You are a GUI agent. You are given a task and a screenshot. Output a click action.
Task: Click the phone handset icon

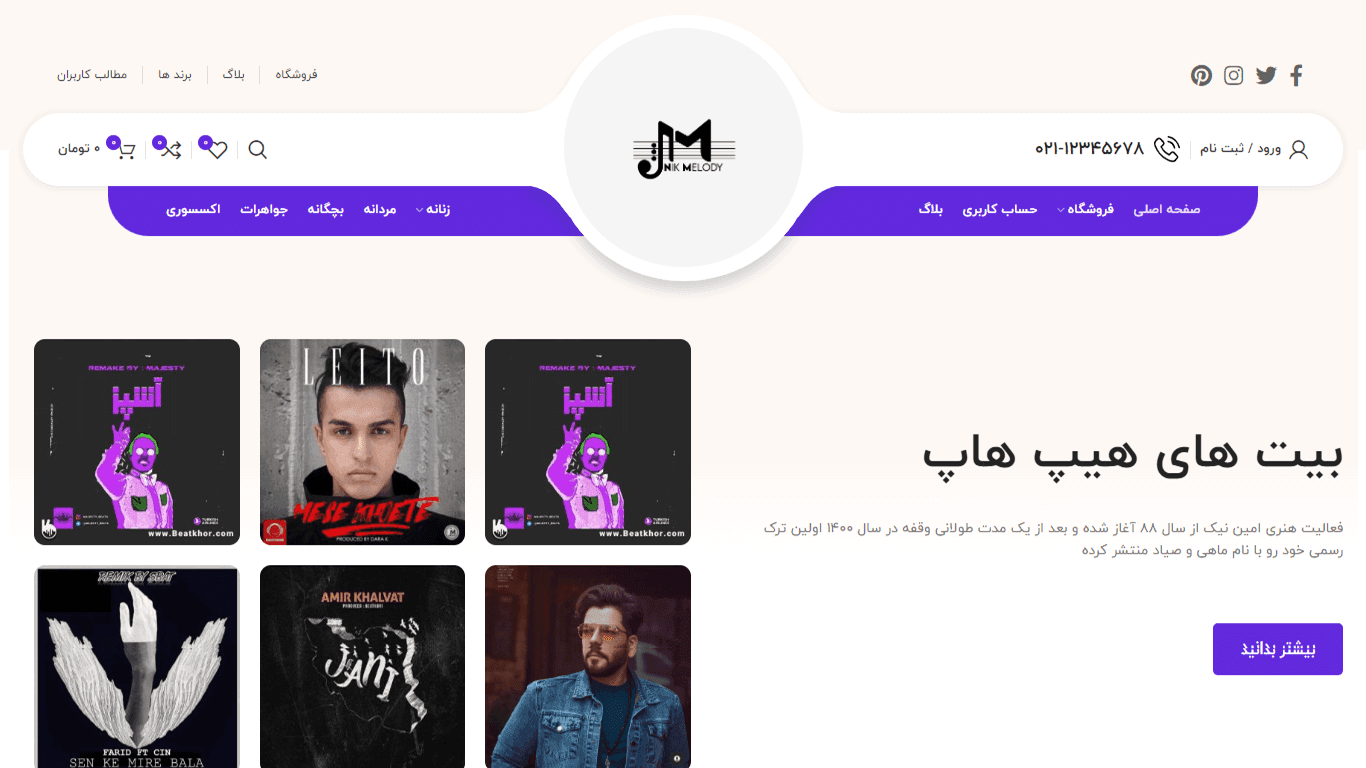click(1167, 149)
